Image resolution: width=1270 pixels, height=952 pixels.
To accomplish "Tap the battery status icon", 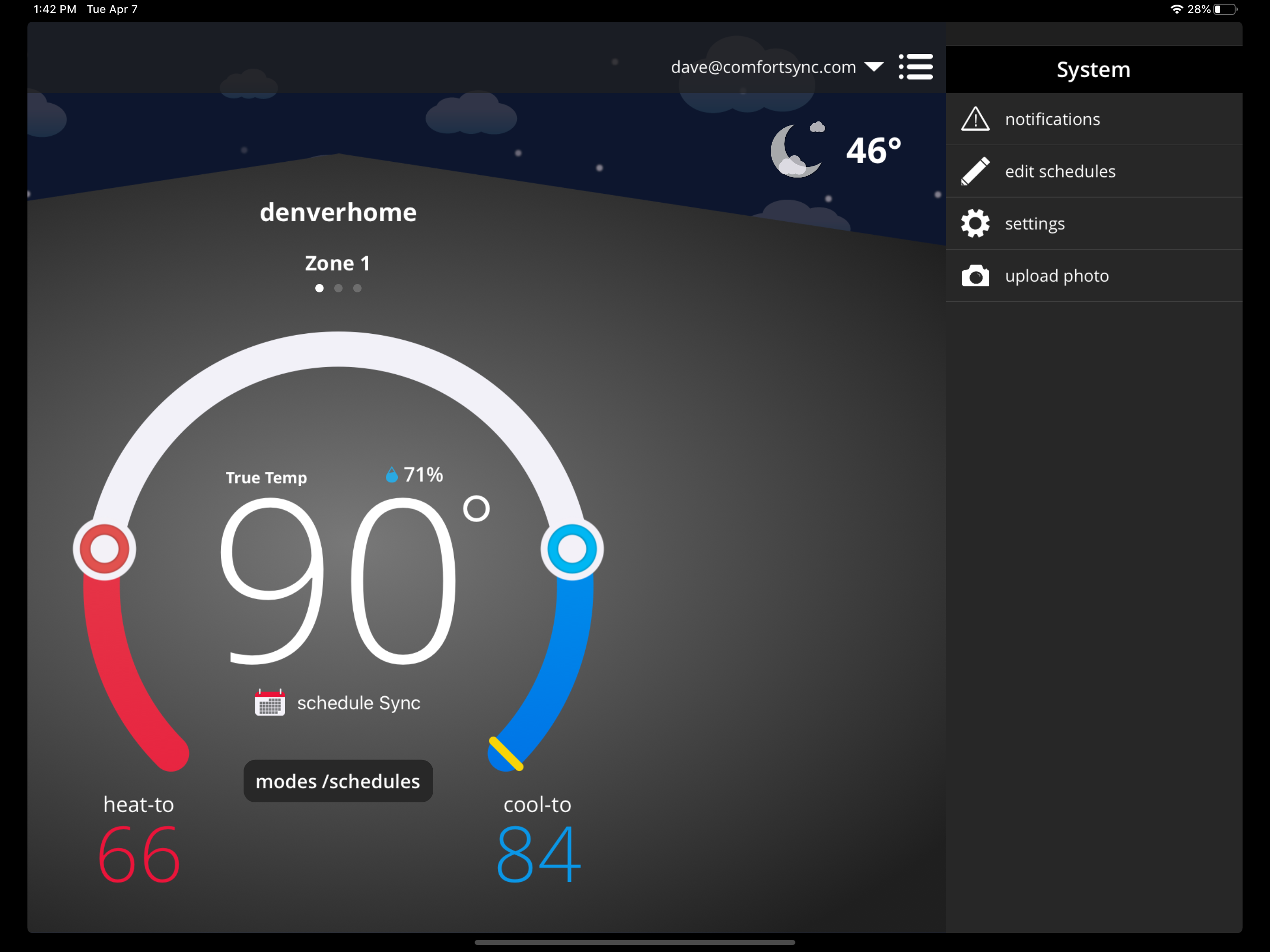I will tap(1226, 9).
